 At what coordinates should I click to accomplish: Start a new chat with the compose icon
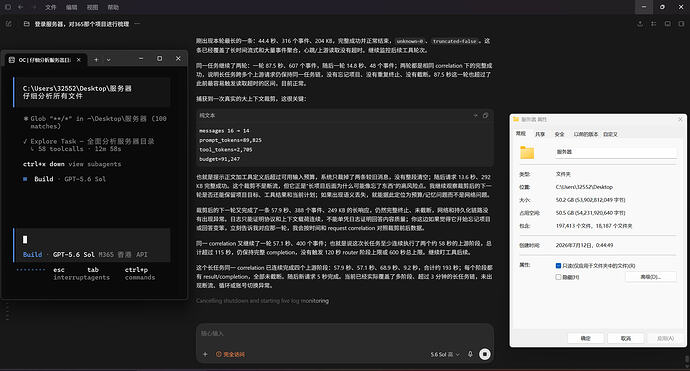[9, 24]
